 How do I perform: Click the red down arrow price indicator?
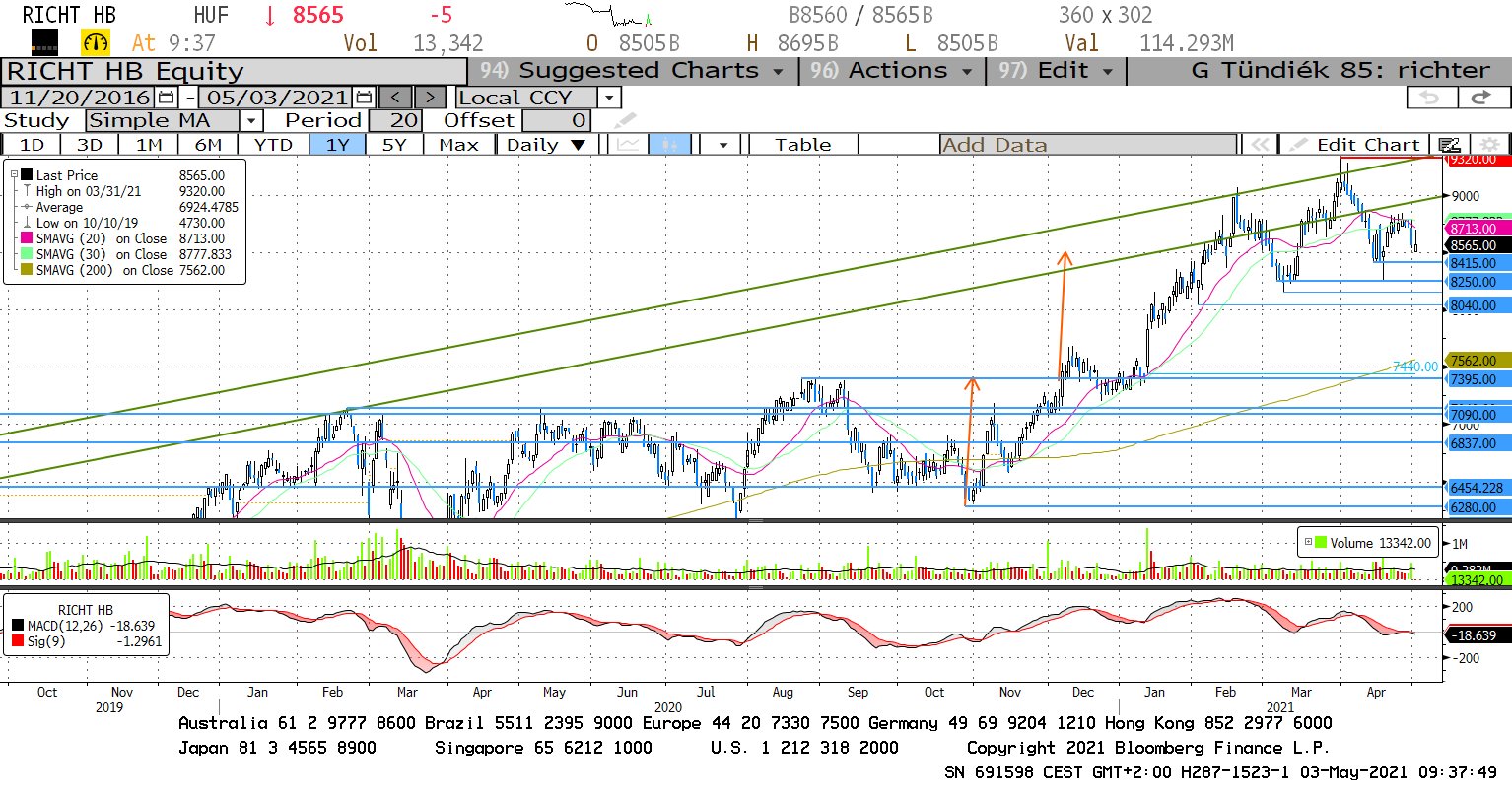[269, 16]
